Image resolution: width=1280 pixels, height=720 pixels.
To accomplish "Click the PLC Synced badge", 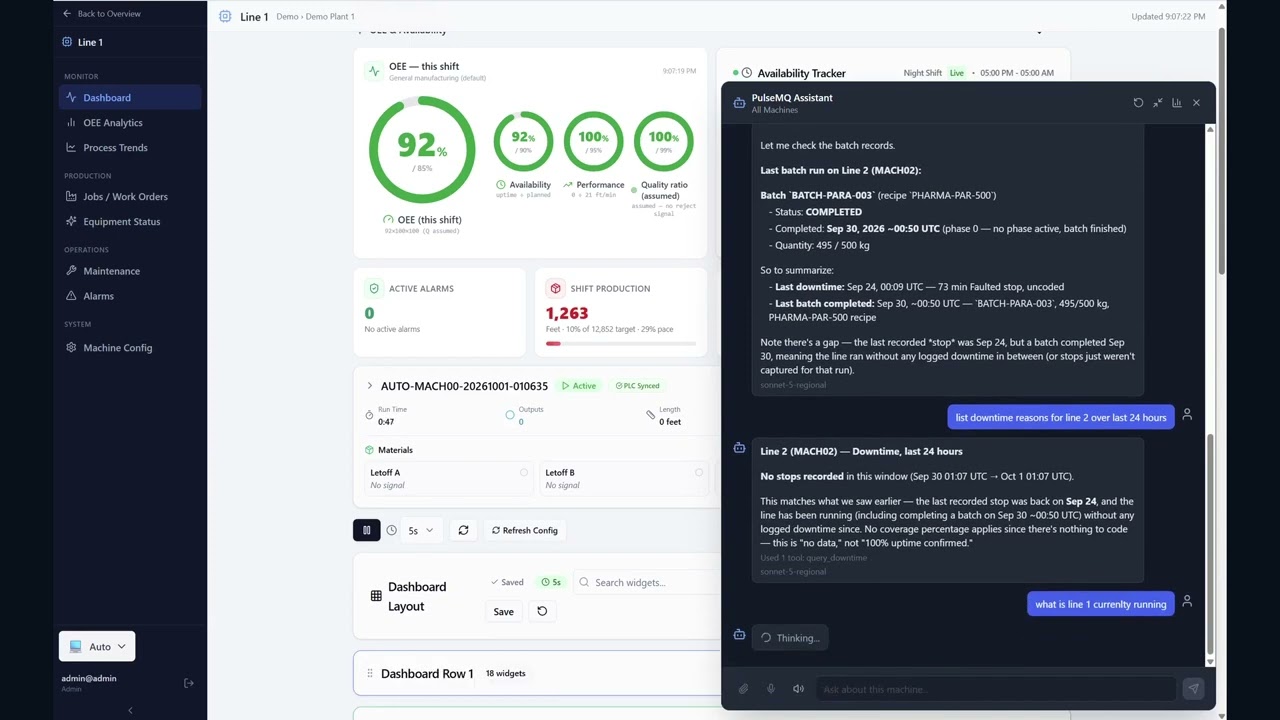I will click(x=637, y=386).
